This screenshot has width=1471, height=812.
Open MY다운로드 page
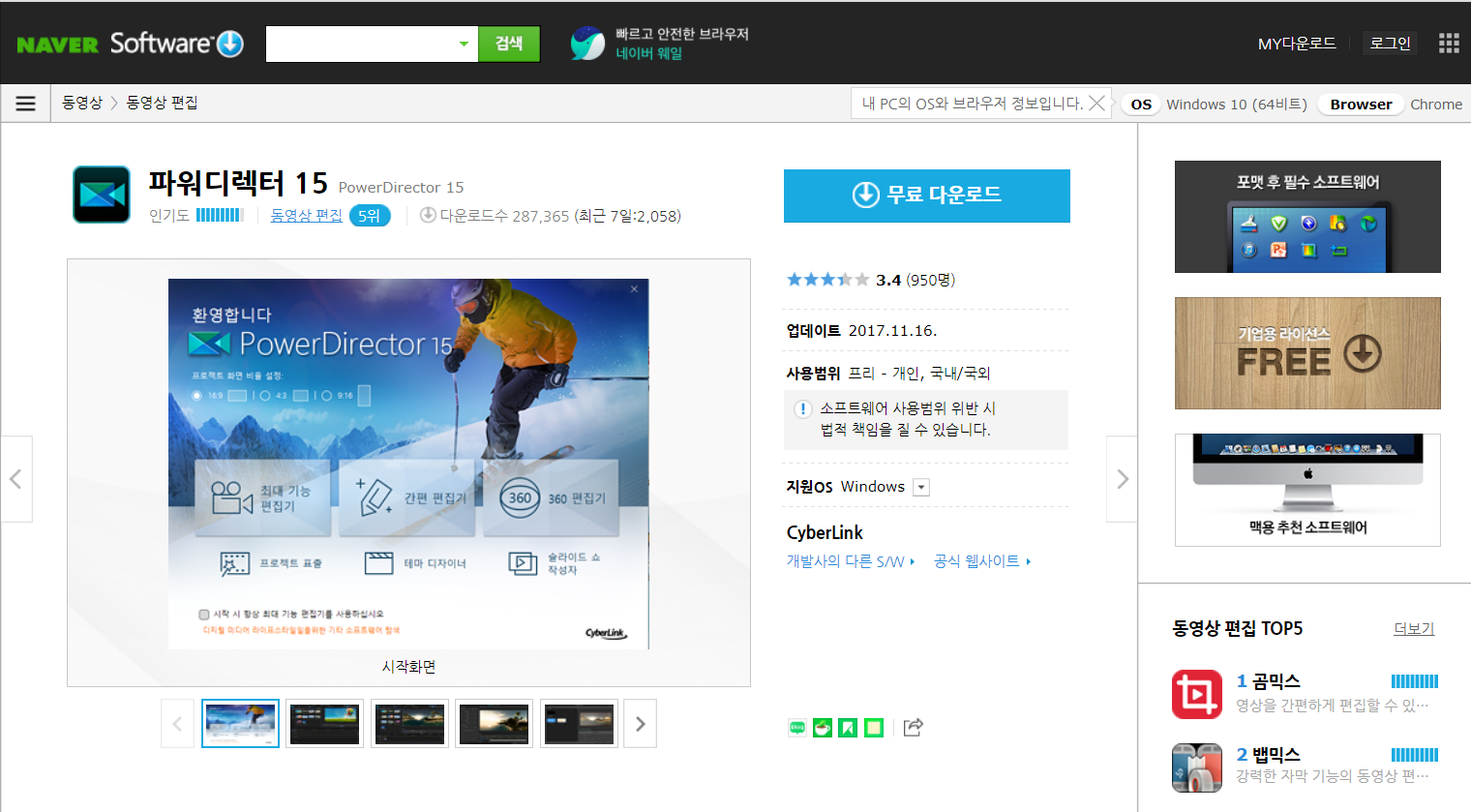1297,44
